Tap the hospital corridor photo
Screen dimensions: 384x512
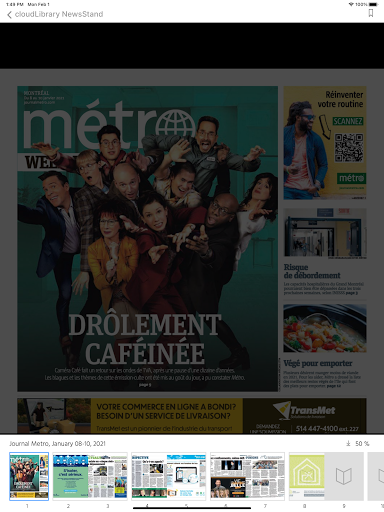[x=325, y=233]
